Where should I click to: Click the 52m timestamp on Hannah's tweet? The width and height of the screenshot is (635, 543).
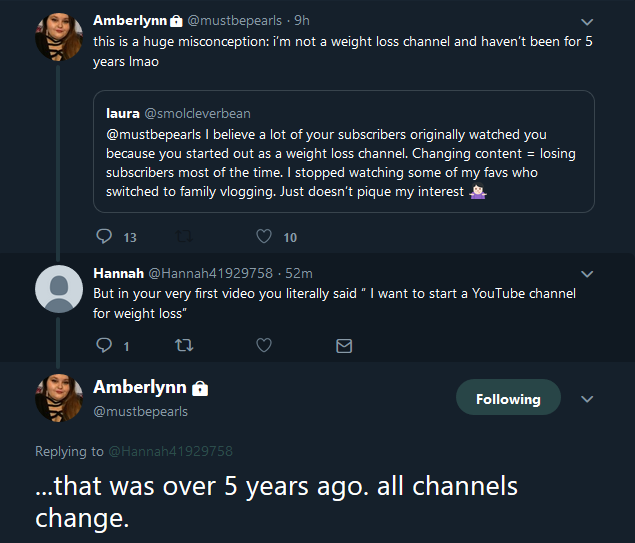click(299, 273)
